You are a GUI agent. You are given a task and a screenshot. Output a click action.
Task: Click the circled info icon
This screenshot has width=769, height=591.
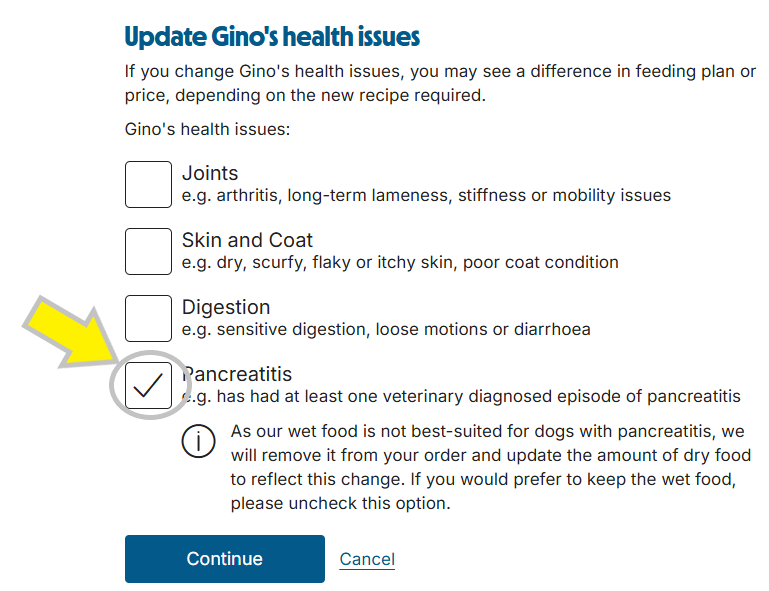pos(198,441)
